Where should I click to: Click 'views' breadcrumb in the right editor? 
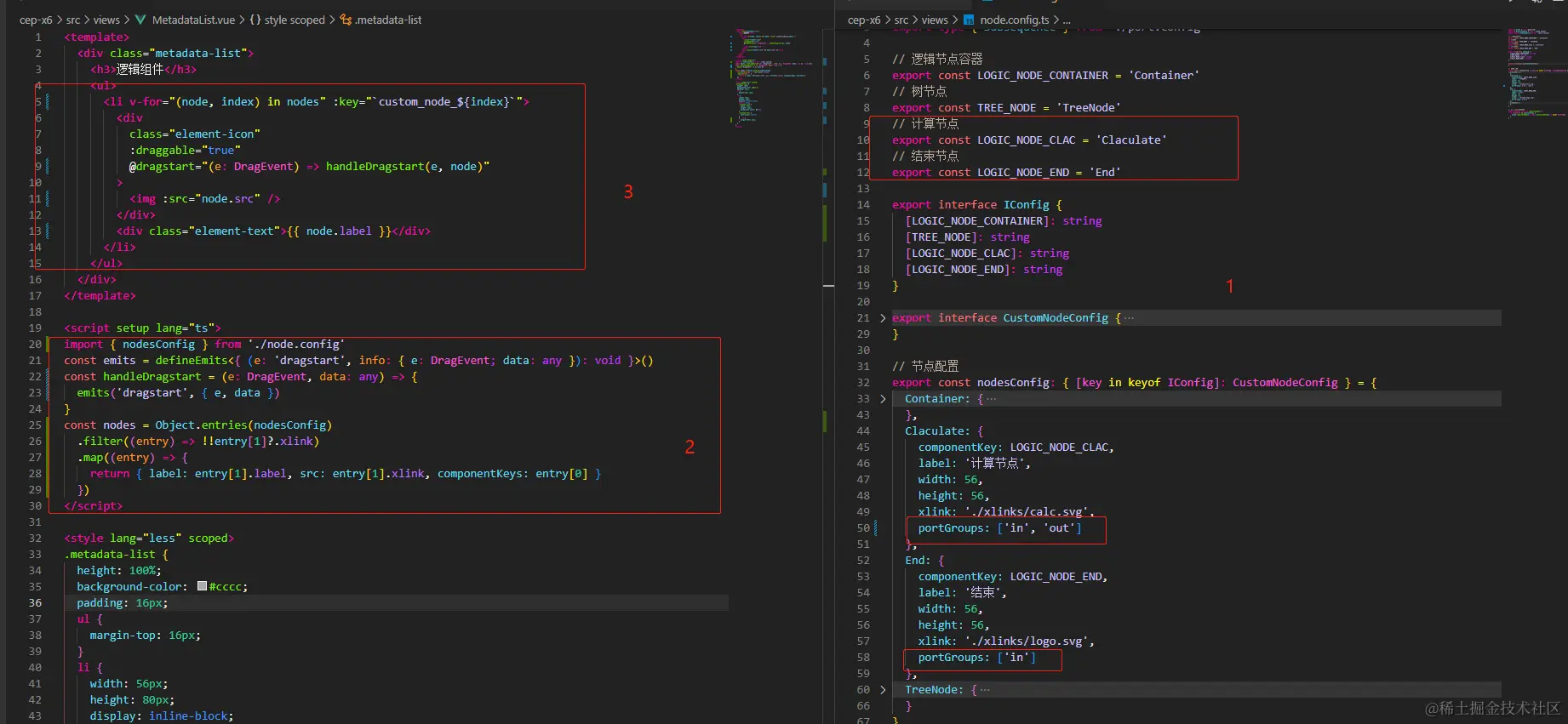point(935,20)
